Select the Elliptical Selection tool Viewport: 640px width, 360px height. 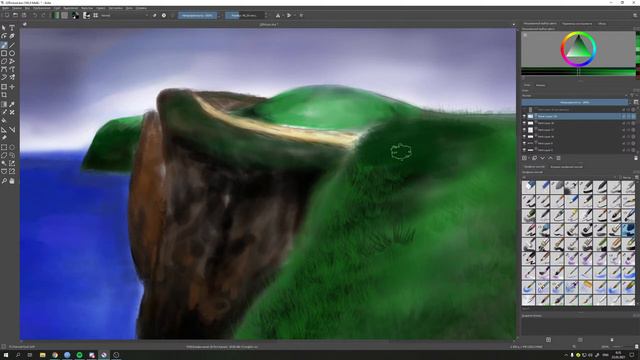tap(12, 147)
